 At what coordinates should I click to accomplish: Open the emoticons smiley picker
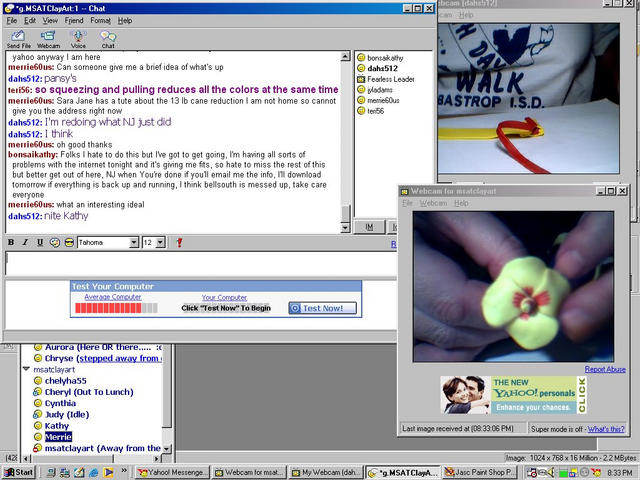(x=69, y=242)
